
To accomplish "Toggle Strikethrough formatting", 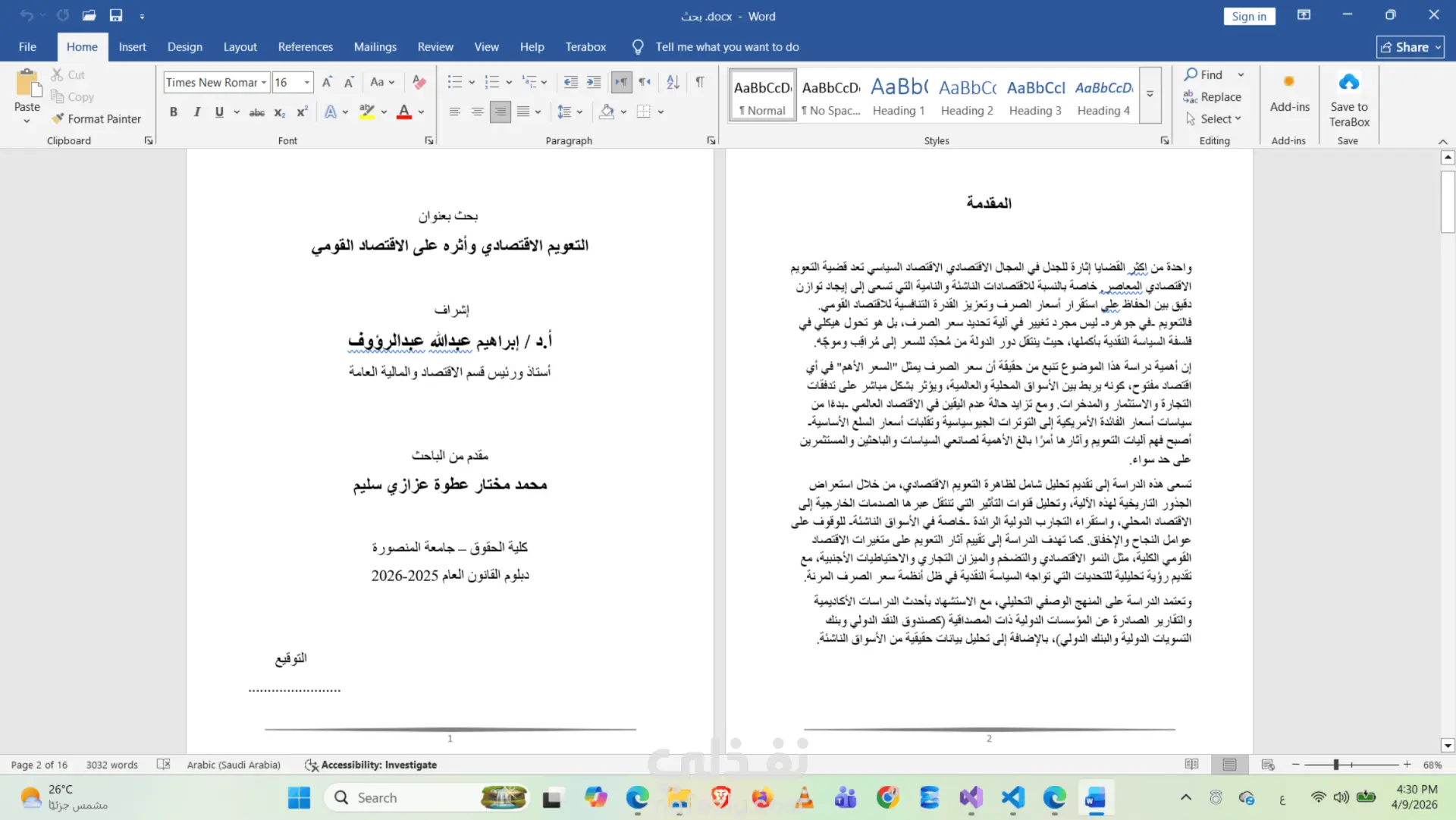I will [257, 112].
